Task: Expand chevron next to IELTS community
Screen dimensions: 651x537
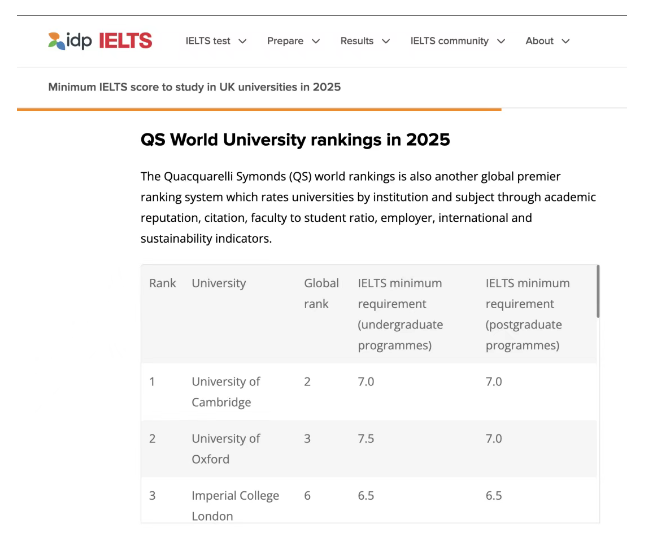Action: click(x=501, y=41)
